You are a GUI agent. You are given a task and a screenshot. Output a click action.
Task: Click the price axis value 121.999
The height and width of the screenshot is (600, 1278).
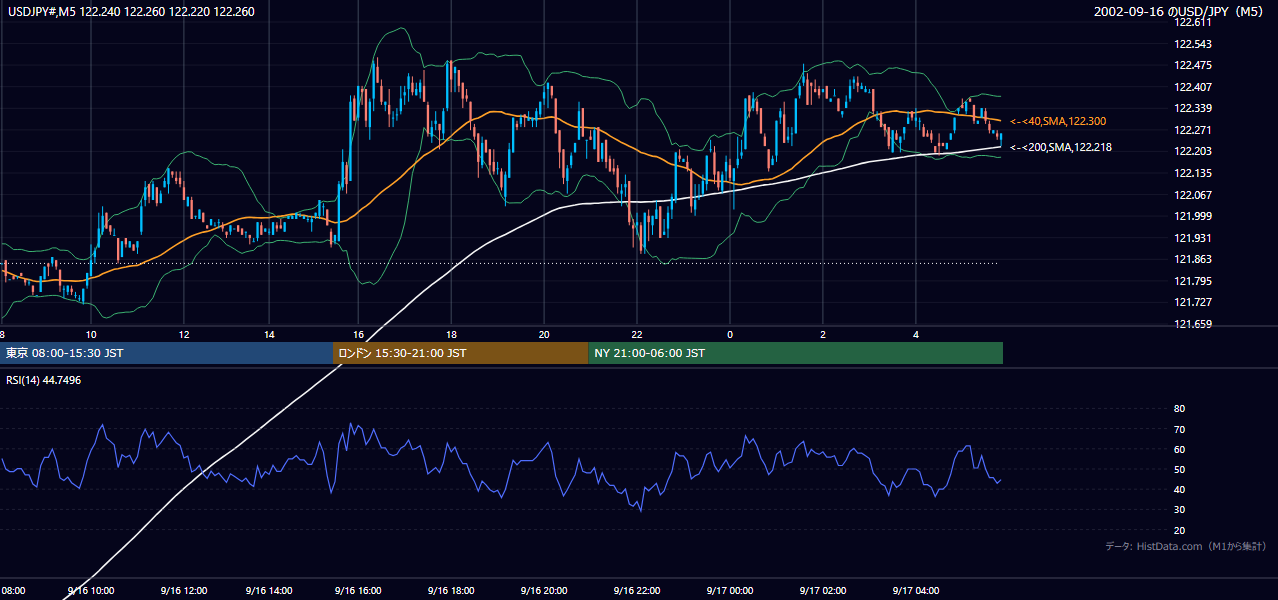click(x=1192, y=216)
